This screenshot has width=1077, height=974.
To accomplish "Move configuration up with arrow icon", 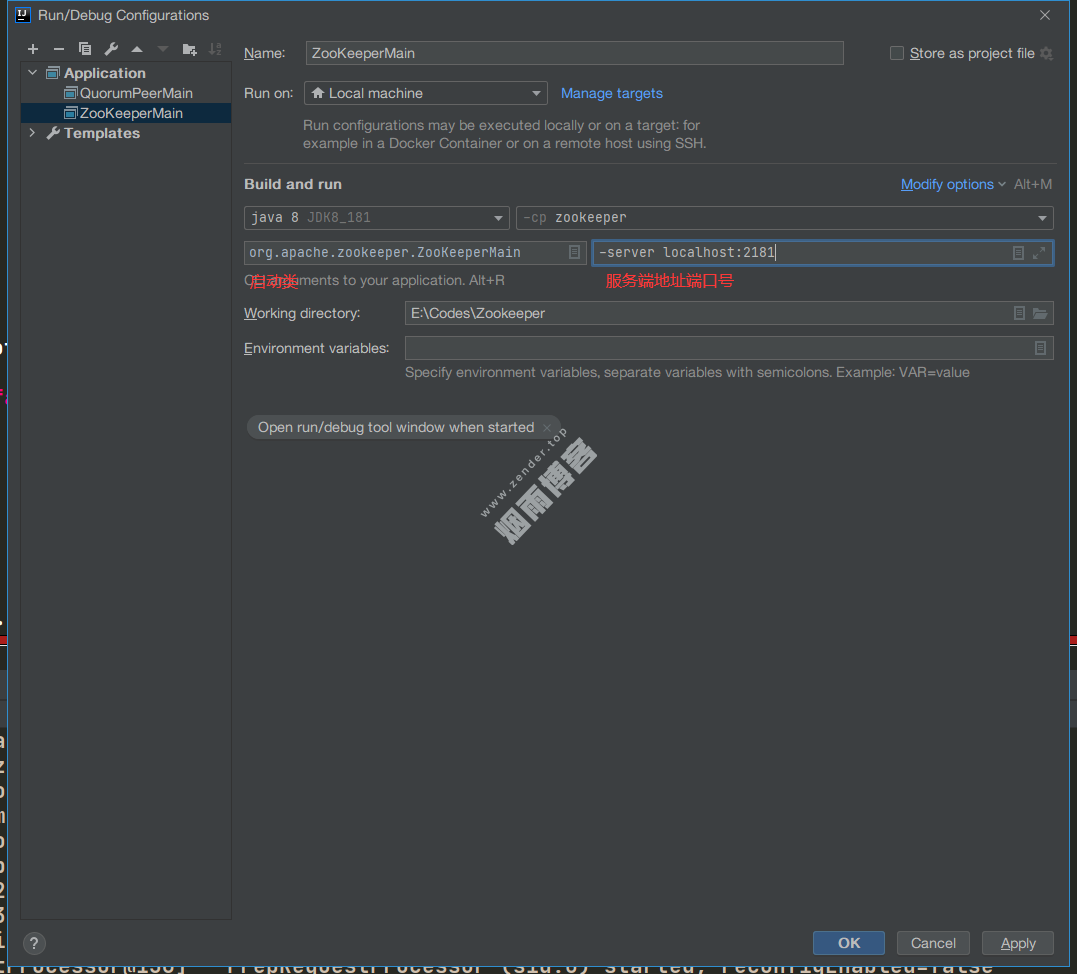I will [x=137, y=49].
